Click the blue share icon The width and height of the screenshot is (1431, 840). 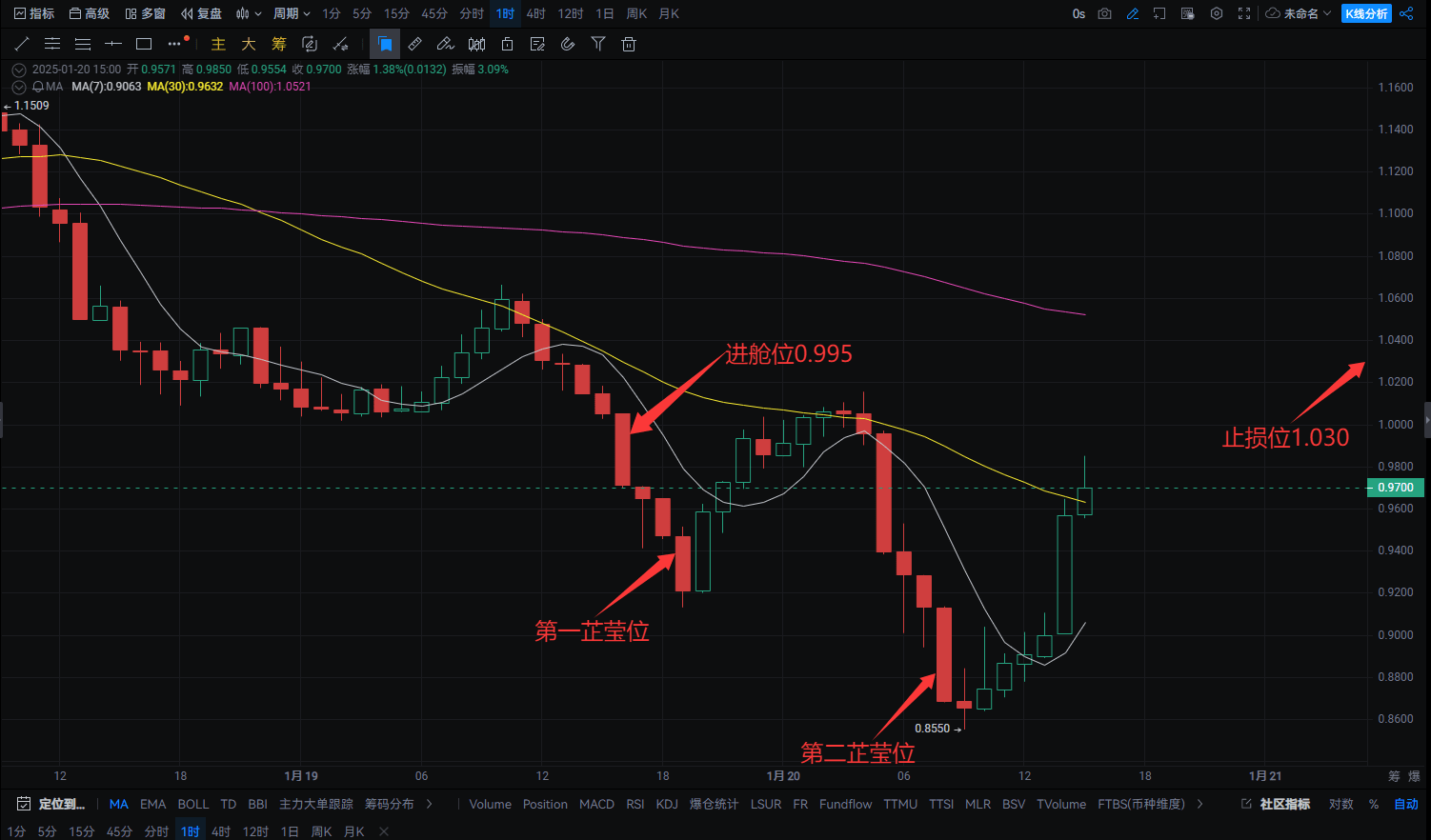(x=1407, y=13)
